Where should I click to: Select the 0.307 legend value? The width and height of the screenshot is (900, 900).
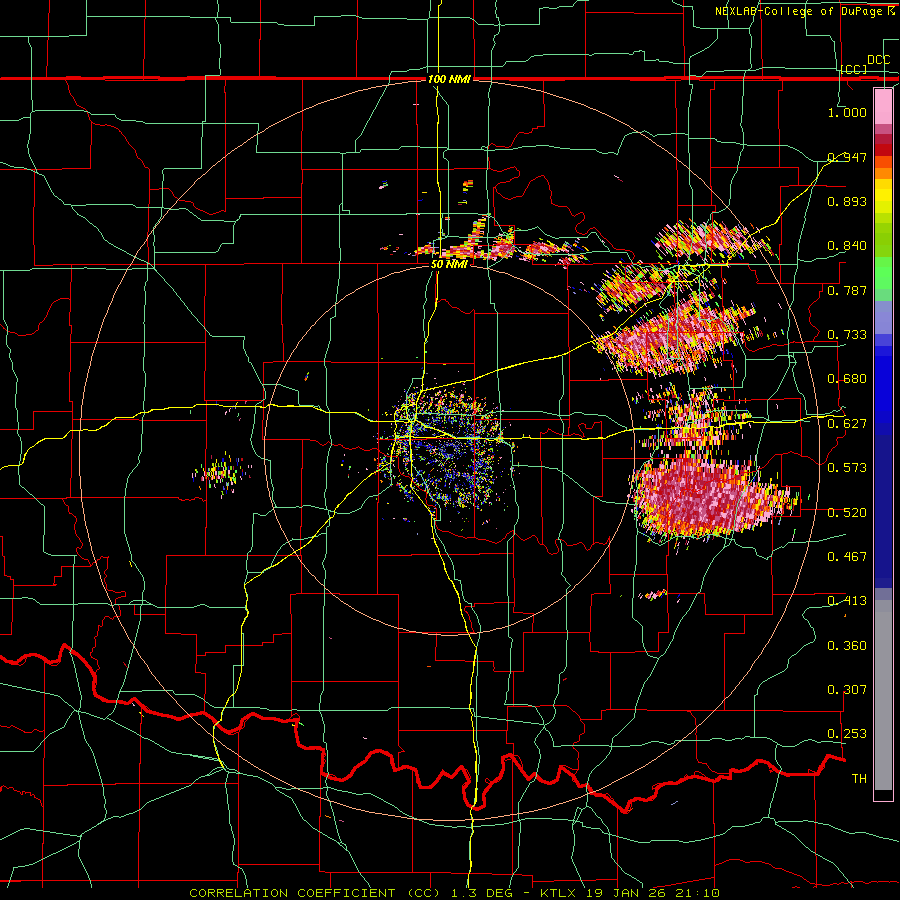(847, 690)
